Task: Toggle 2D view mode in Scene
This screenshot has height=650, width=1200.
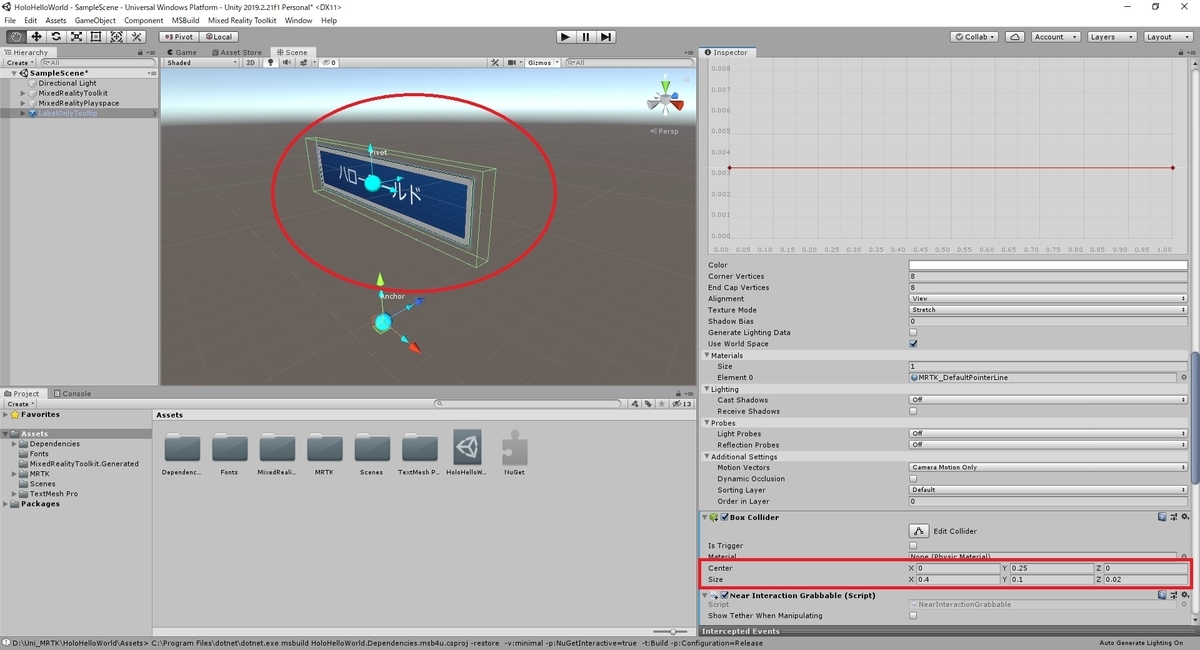Action: (x=251, y=62)
